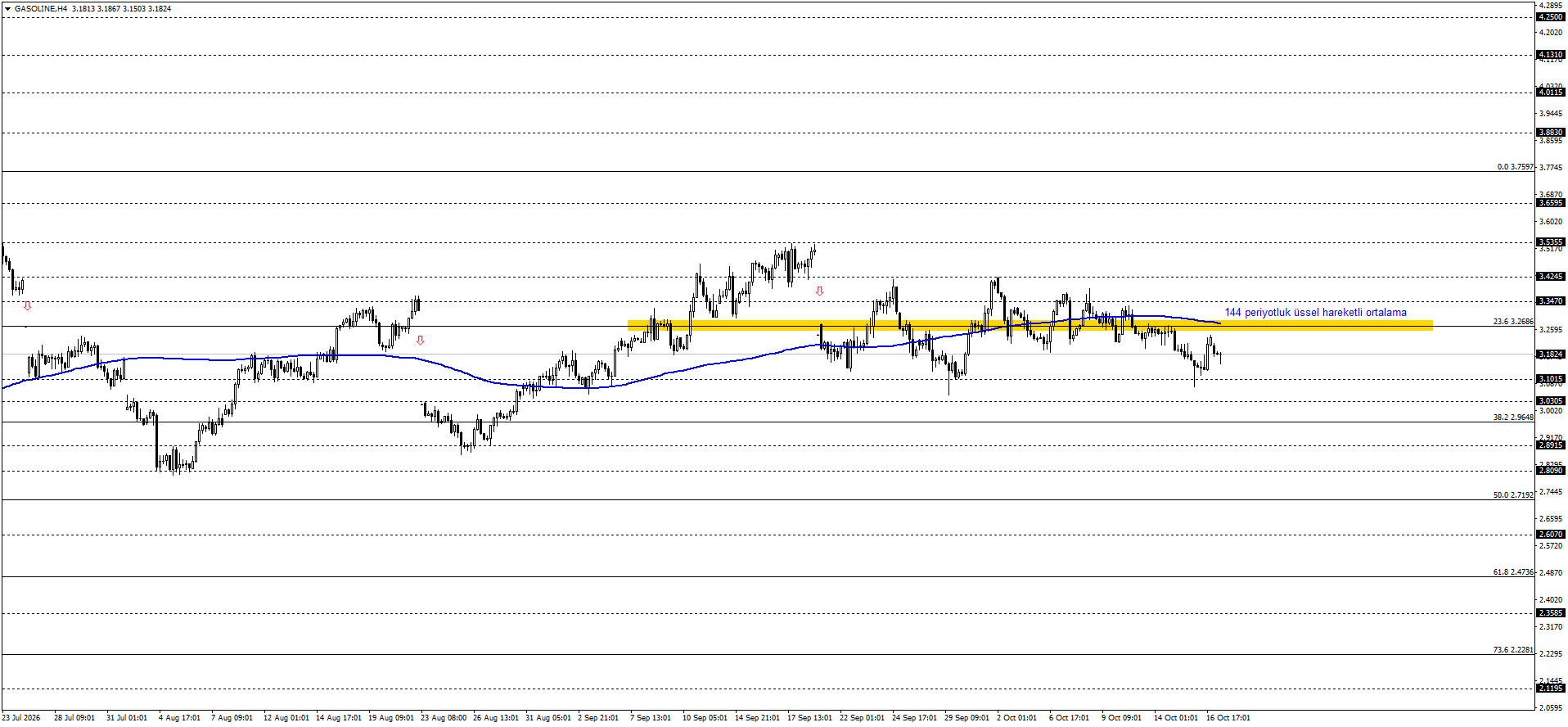
Task: Click the "2 Oct 01:01" time axis label
Action: pyautogui.click(x=1016, y=718)
